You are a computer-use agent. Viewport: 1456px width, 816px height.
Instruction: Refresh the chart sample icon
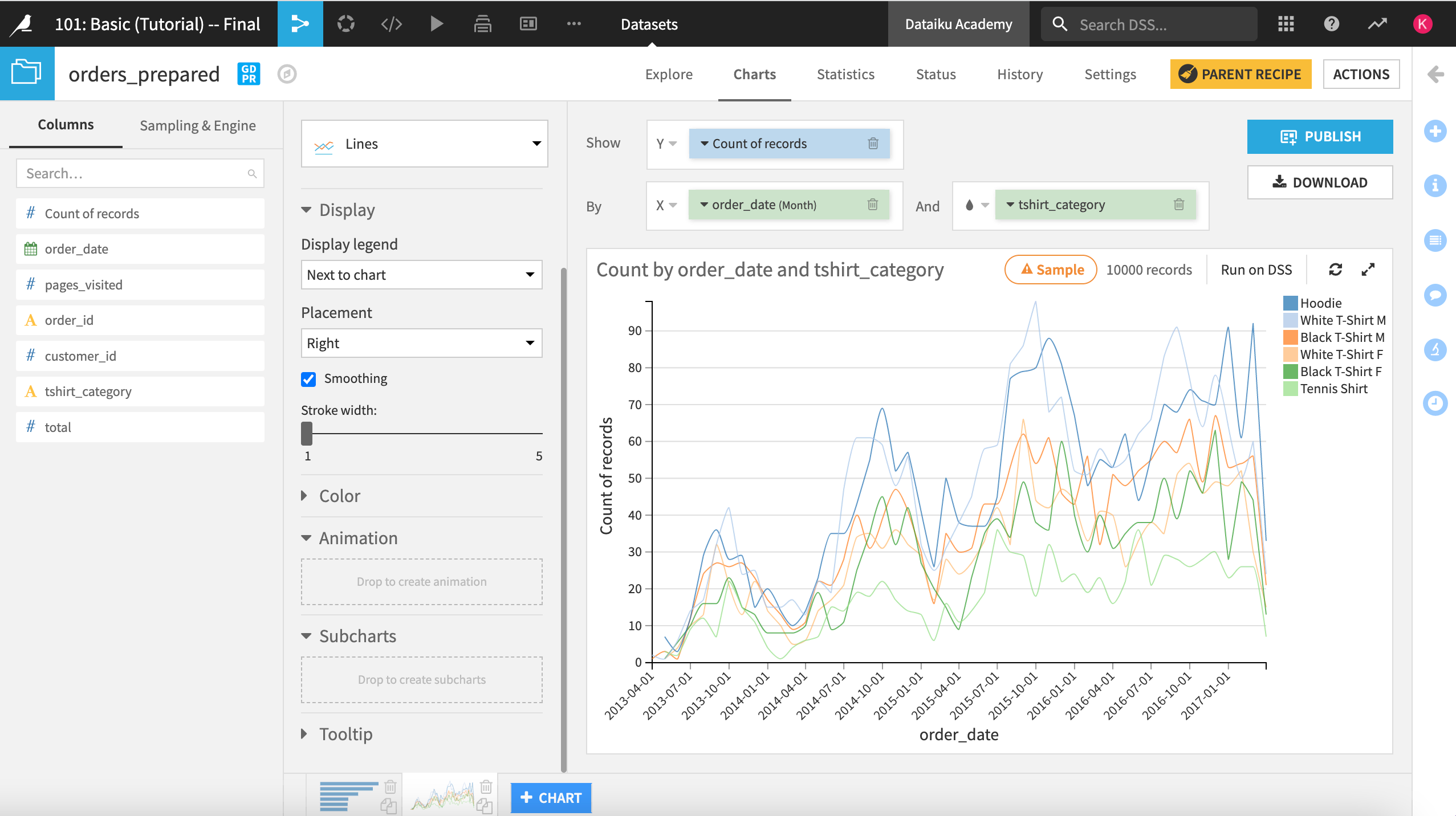point(1335,269)
